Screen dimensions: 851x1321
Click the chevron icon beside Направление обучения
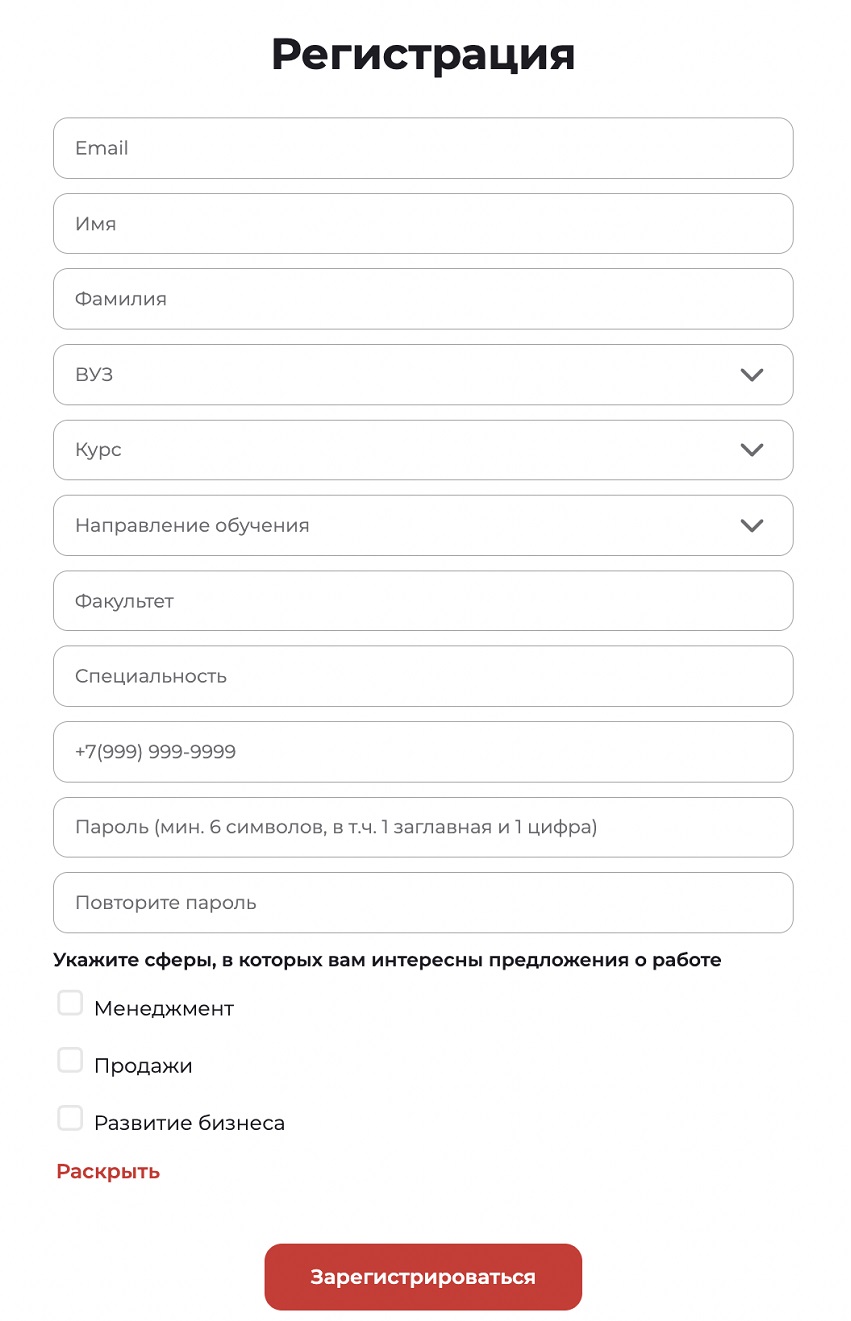pyautogui.click(x=751, y=525)
